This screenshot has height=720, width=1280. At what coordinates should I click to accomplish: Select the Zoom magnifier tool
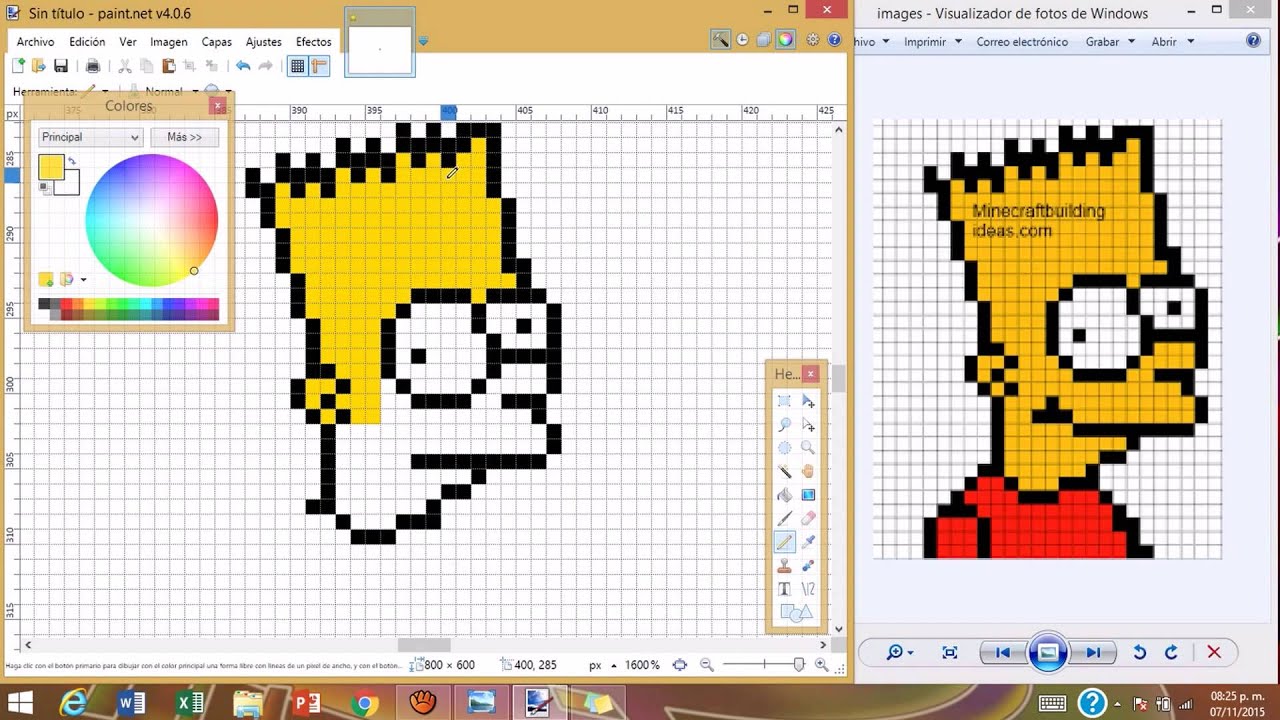tap(808, 448)
